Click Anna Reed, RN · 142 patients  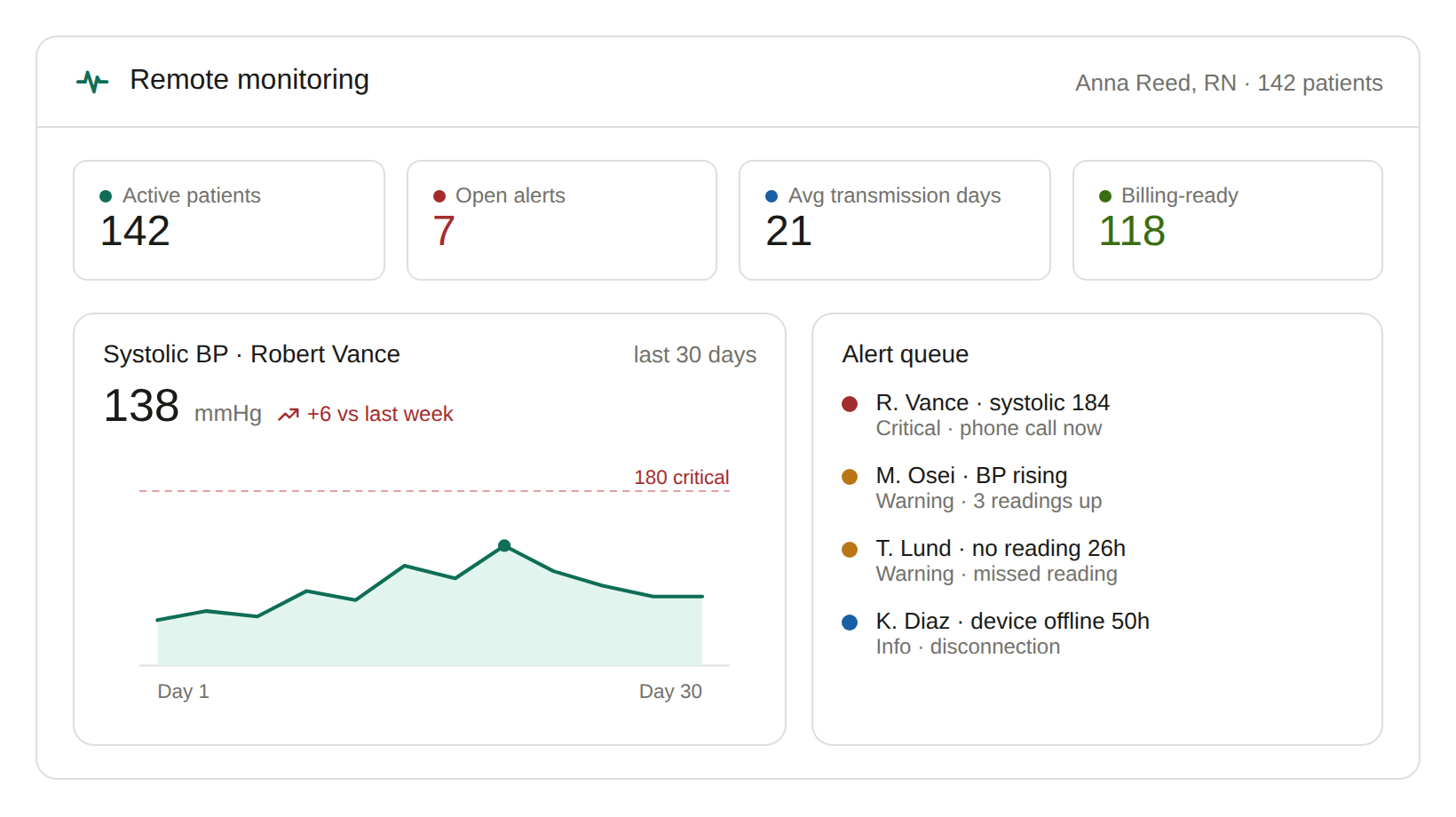coord(1229,83)
